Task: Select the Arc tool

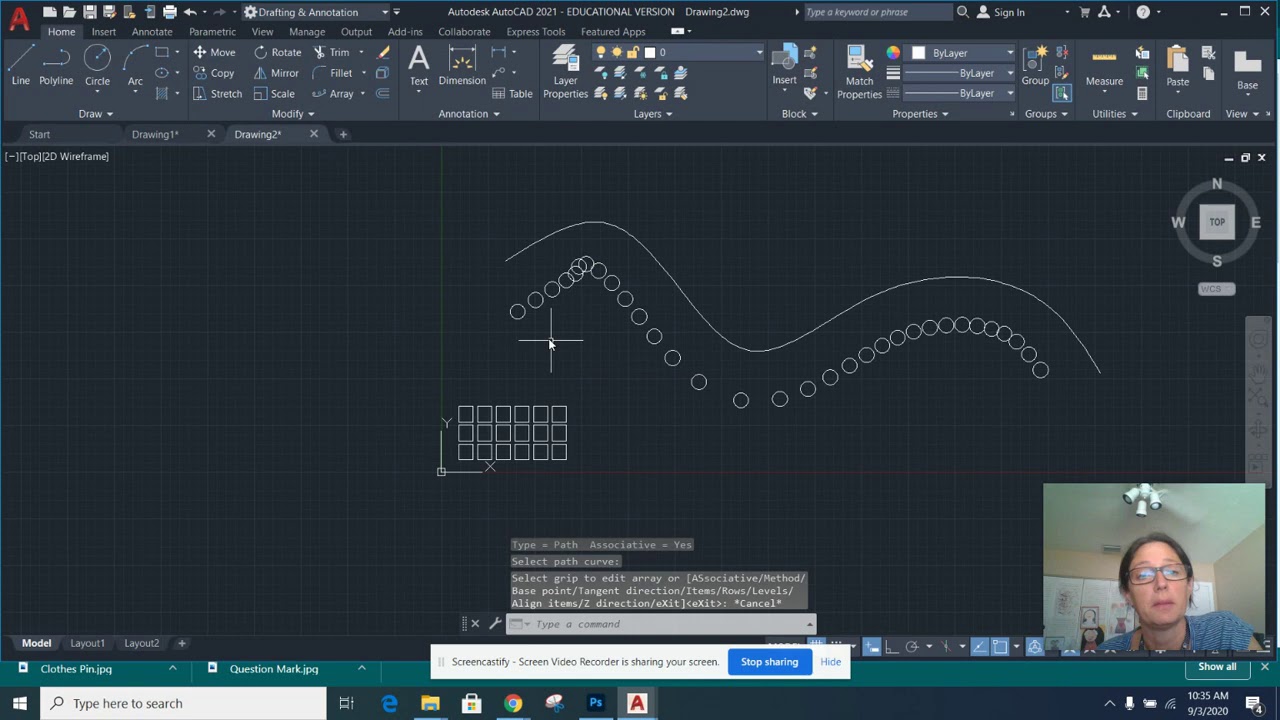Action: click(135, 66)
